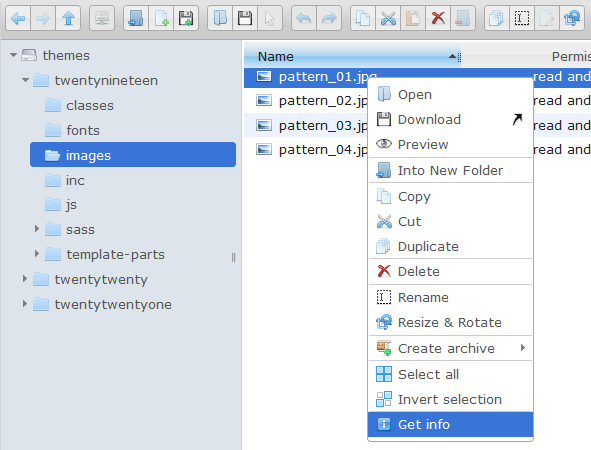Choose Select all in the context menu
This screenshot has width=591, height=450.
[450, 374]
